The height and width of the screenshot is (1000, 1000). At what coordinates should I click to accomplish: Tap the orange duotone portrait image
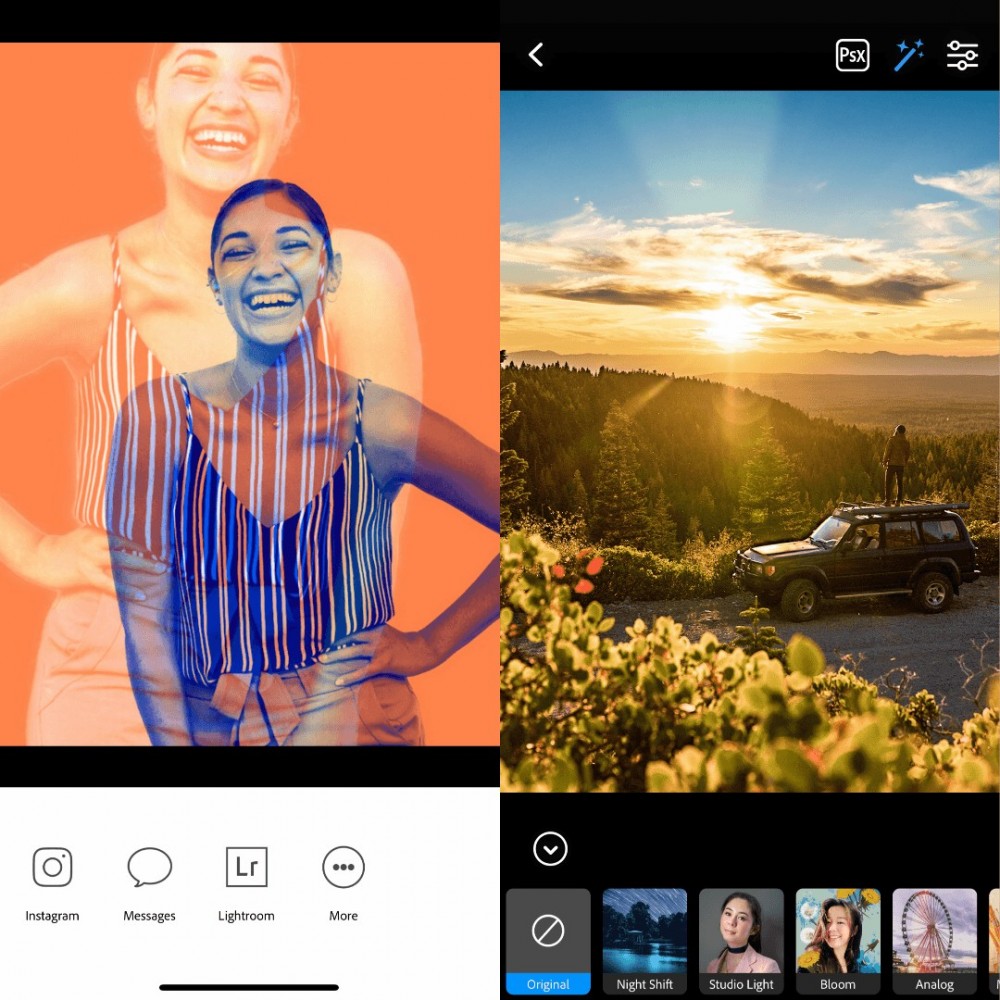(x=250, y=394)
